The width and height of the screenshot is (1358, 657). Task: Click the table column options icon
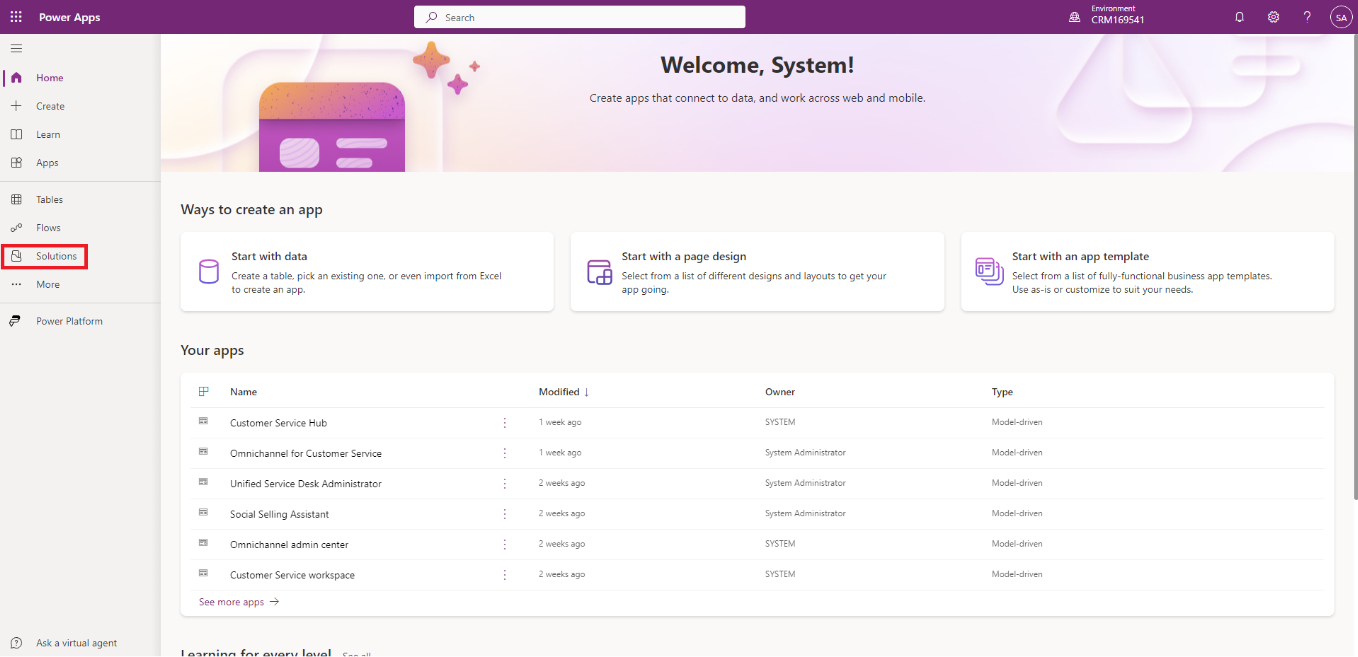(204, 392)
